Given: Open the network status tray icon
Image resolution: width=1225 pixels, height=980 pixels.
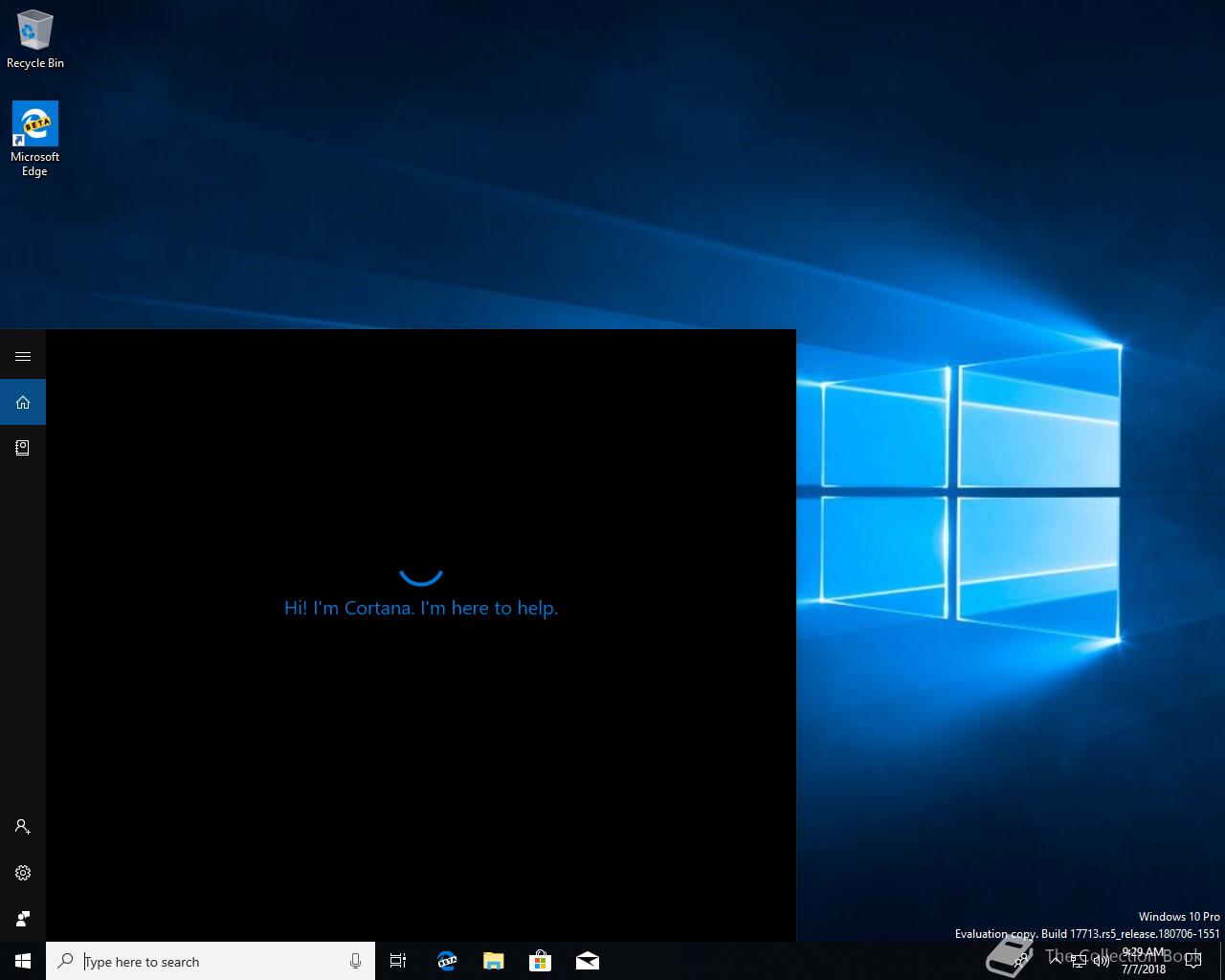Looking at the screenshot, I should pos(1079,961).
